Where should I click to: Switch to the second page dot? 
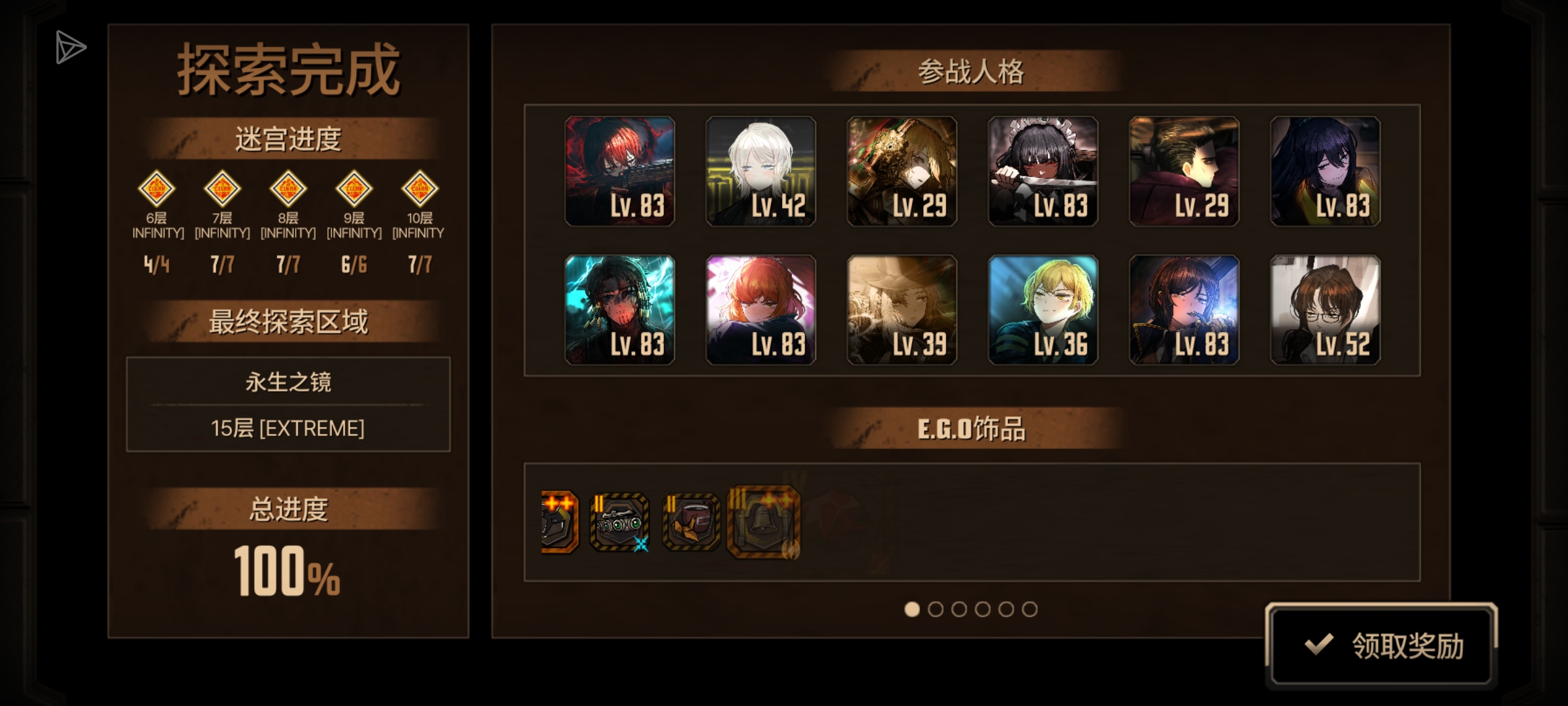click(936, 609)
